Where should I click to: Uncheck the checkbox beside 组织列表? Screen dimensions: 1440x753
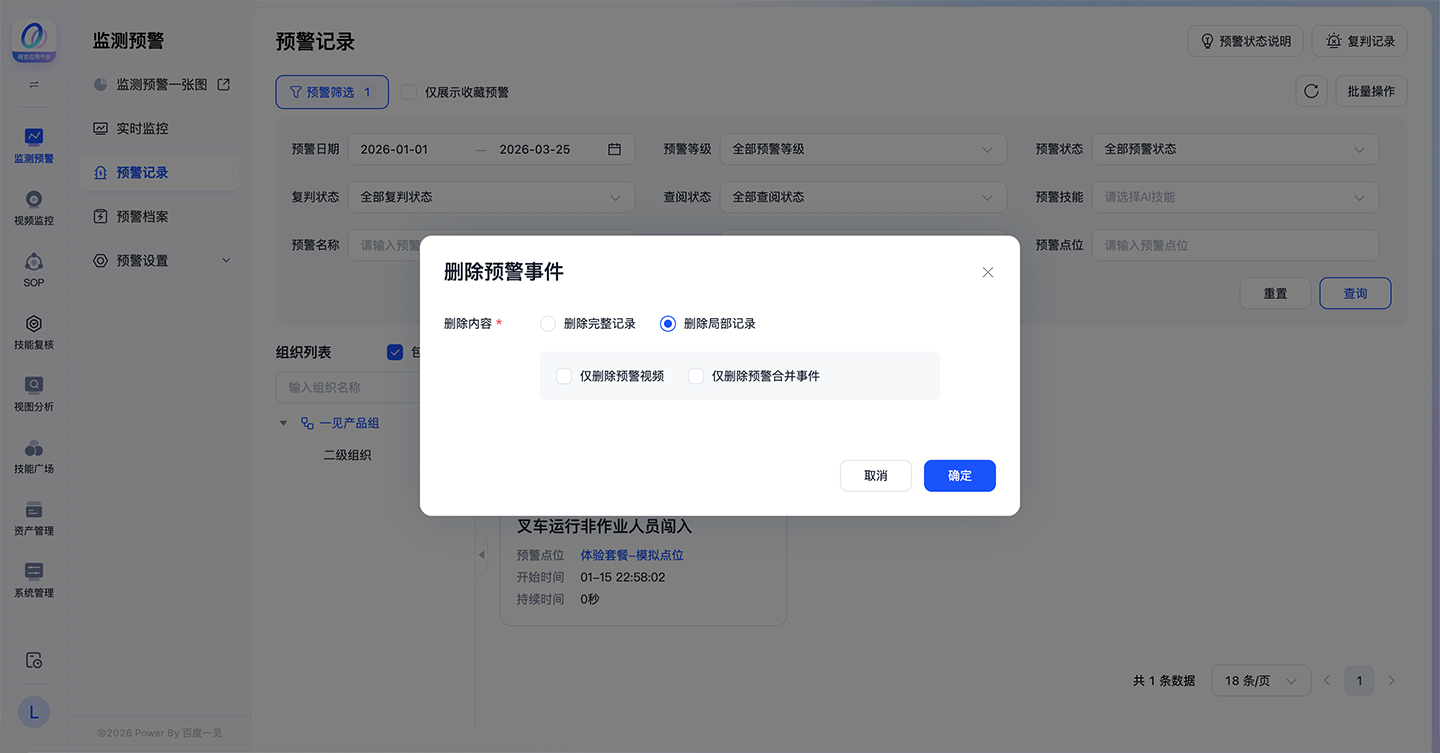pyautogui.click(x=395, y=352)
